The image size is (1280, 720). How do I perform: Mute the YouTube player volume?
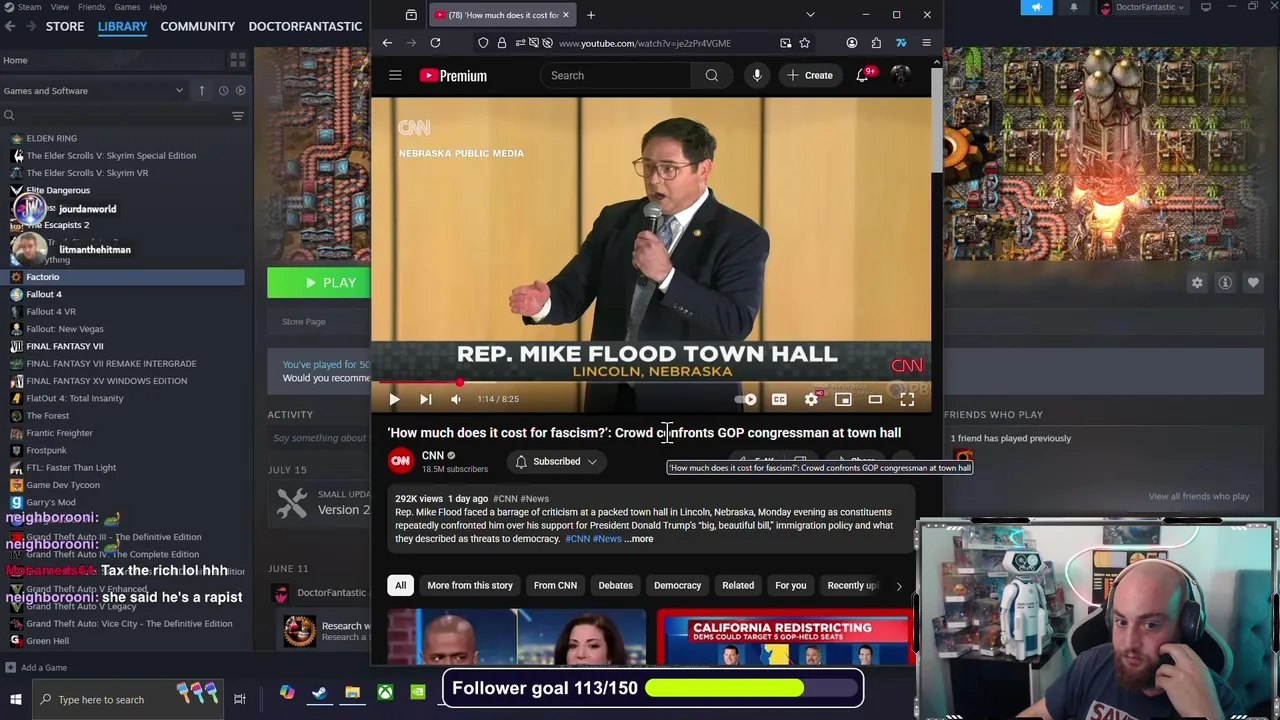pos(456,399)
